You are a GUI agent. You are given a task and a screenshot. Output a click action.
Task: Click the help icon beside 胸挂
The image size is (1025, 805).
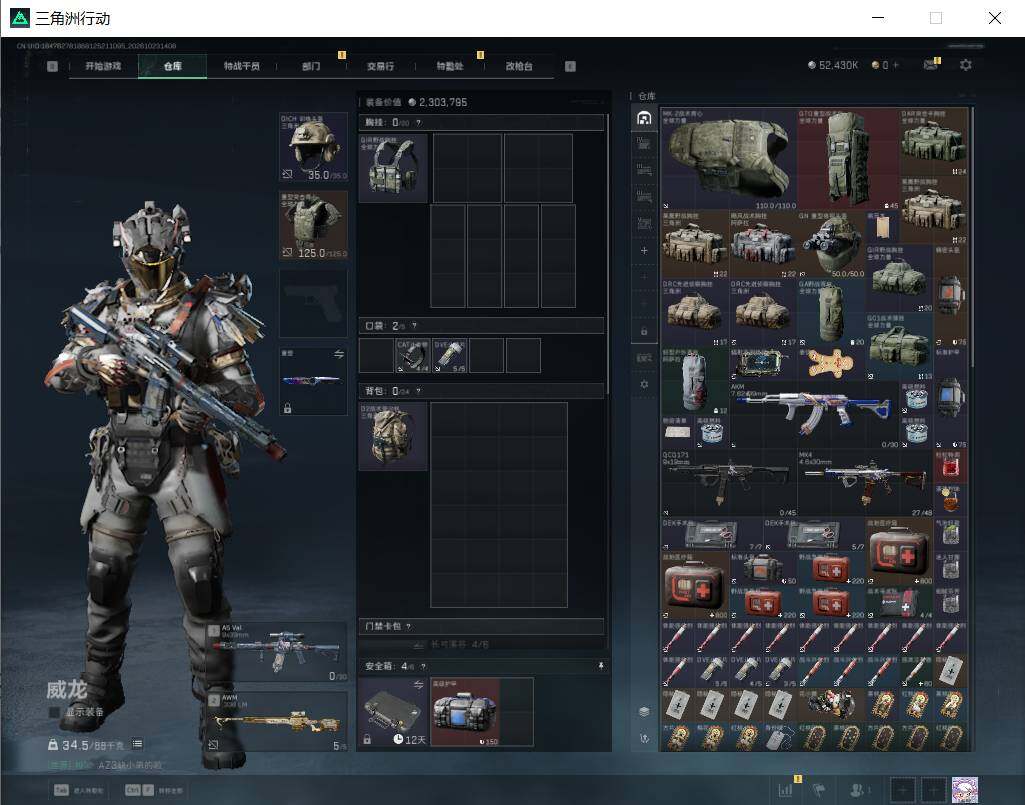(418, 123)
